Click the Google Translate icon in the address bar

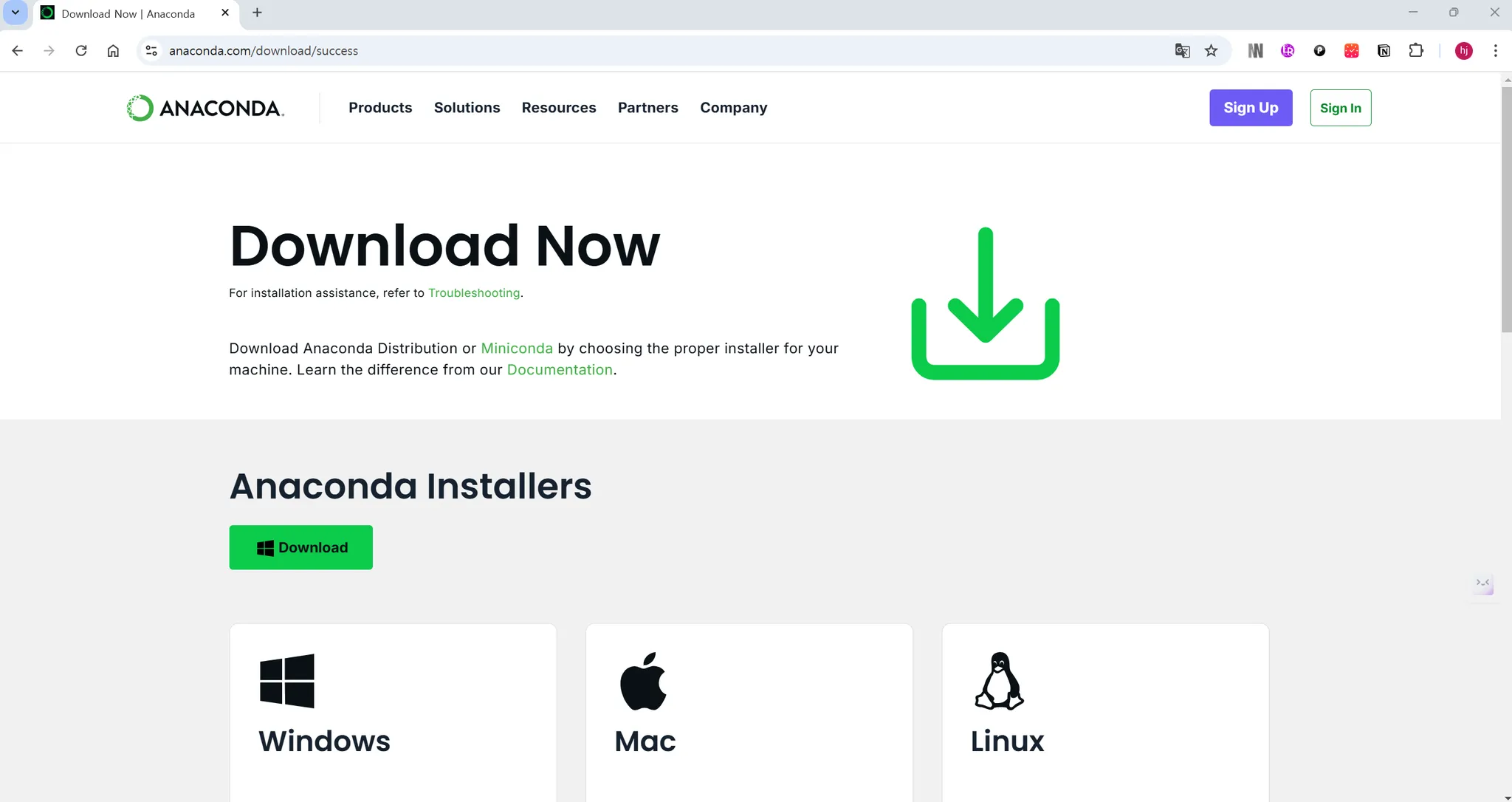pyautogui.click(x=1182, y=50)
